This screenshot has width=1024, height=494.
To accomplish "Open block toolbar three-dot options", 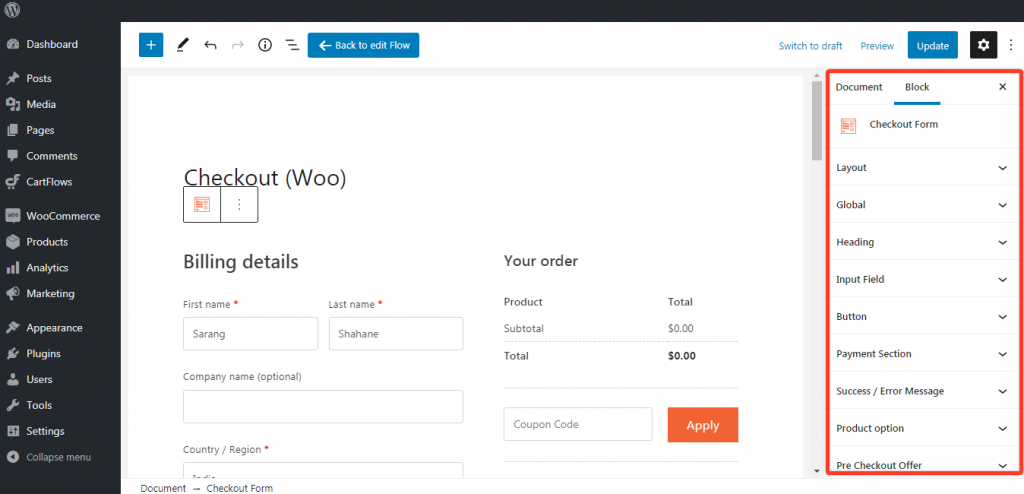I will point(239,204).
